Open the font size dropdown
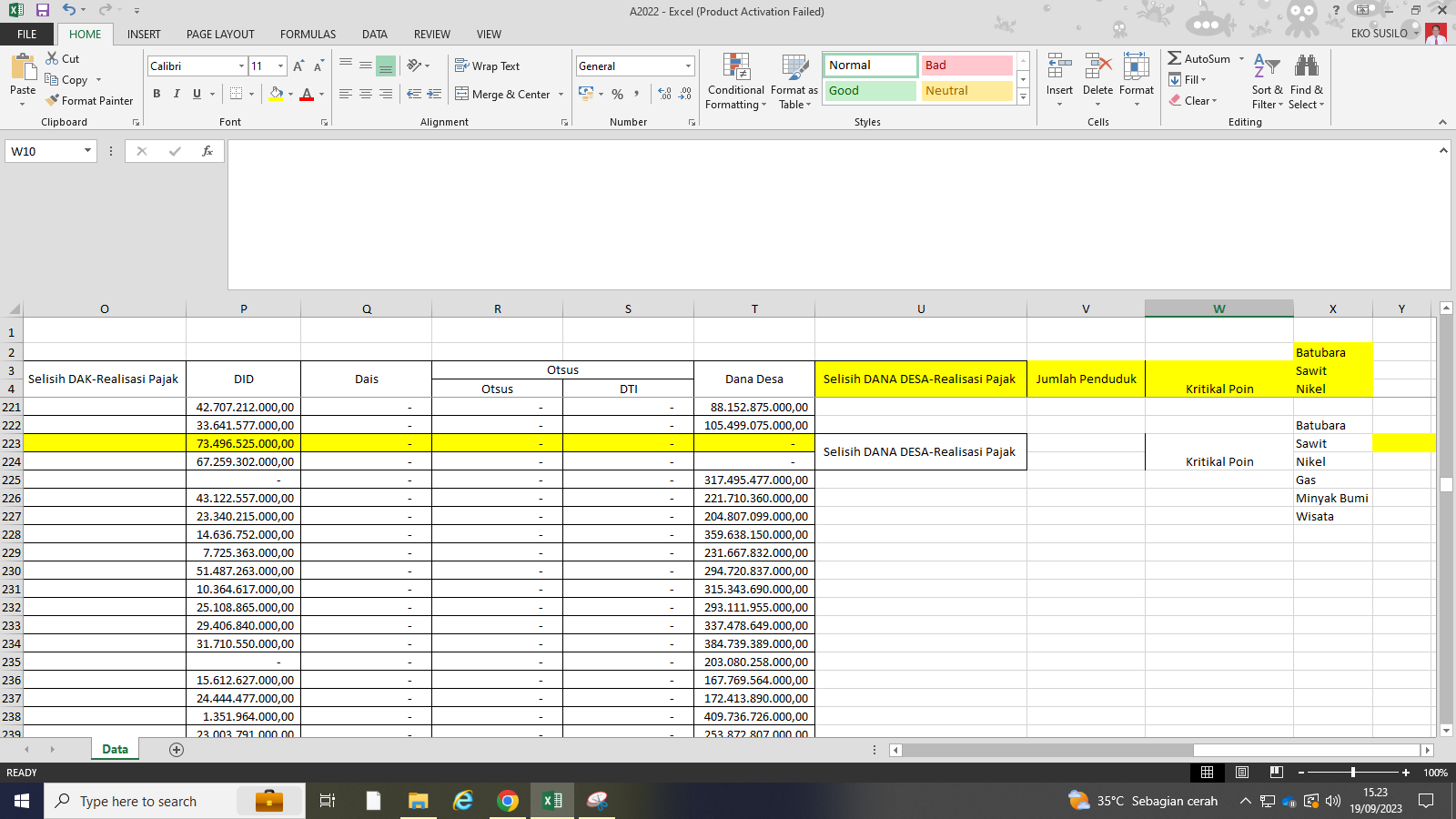This screenshot has height=819, width=1456. coord(280,66)
